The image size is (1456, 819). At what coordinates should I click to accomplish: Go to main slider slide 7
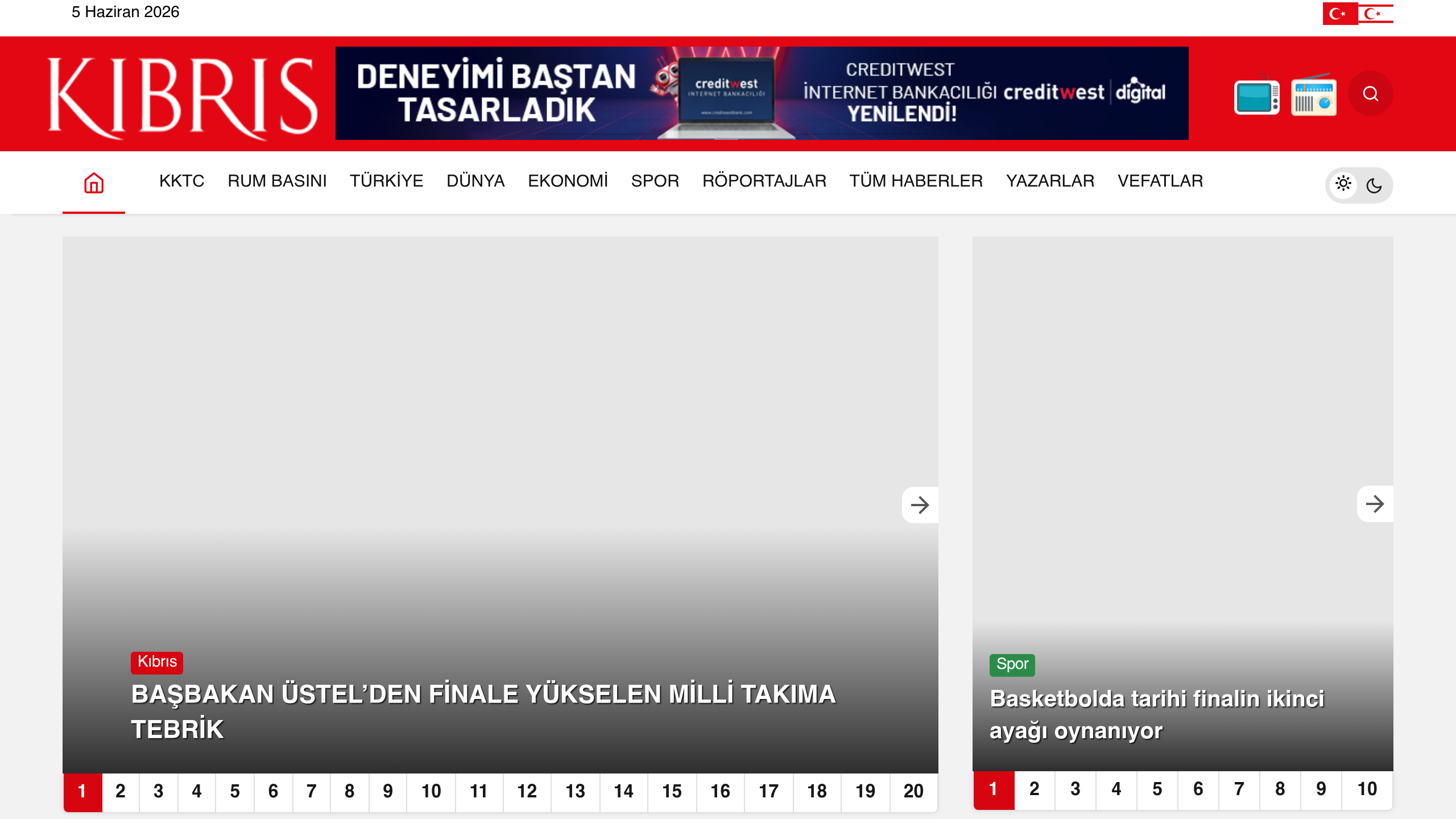coord(312,792)
